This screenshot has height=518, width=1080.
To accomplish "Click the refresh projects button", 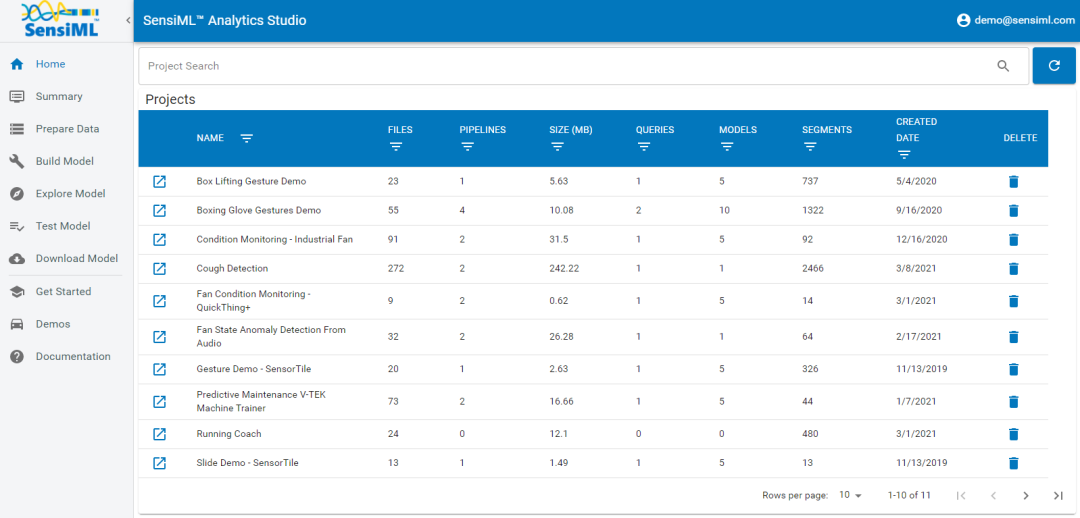I will 1054,66.
